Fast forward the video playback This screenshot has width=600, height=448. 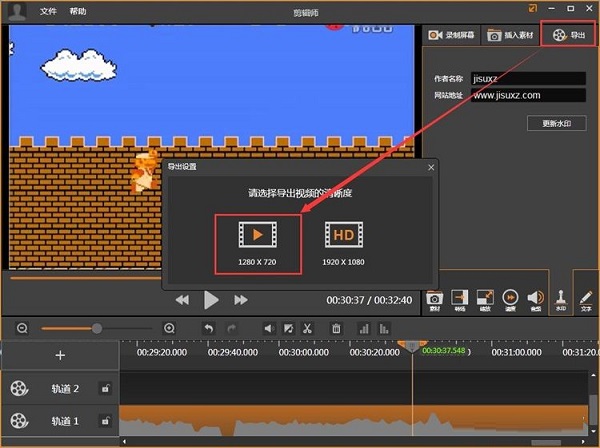241,300
